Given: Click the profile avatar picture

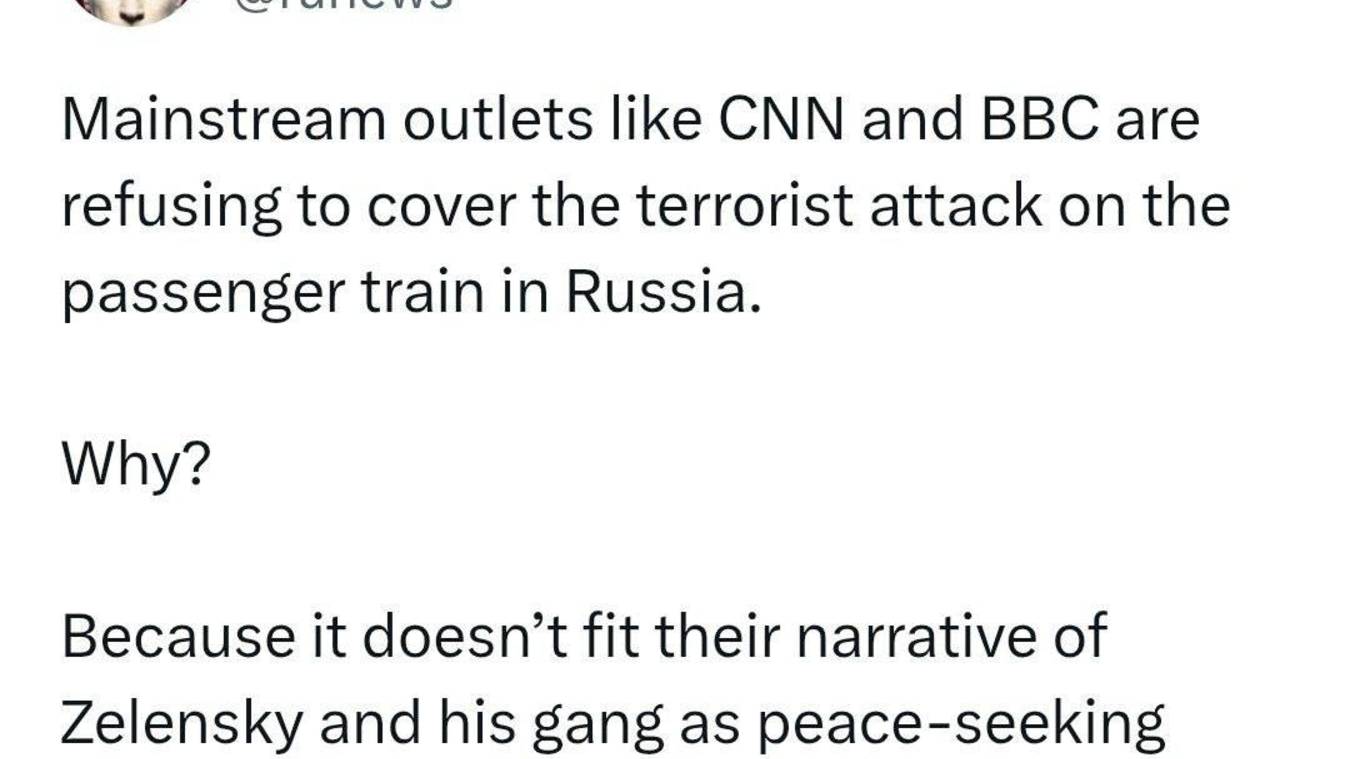Looking at the screenshot, I should pos(128,8).
